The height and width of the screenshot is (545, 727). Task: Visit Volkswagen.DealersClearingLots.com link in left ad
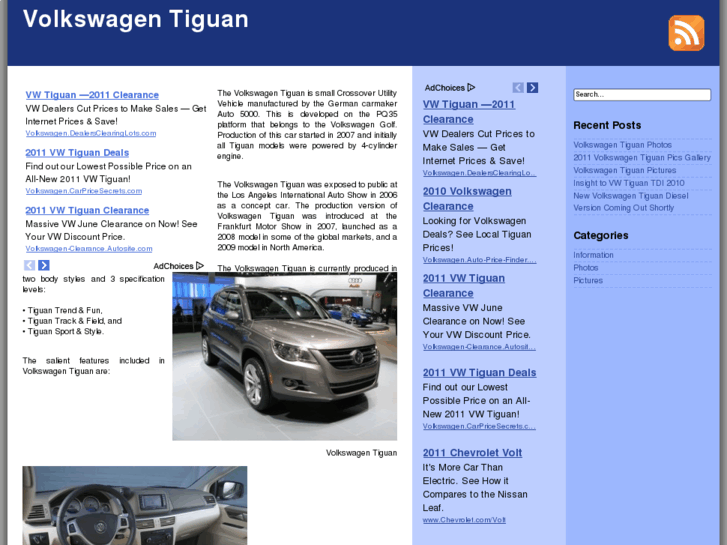91,133
